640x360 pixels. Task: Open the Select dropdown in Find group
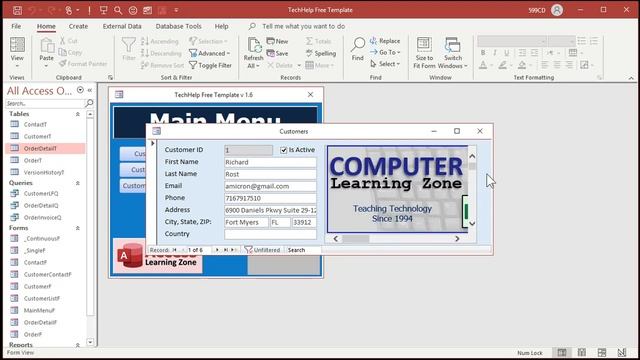tap(385, 64)
